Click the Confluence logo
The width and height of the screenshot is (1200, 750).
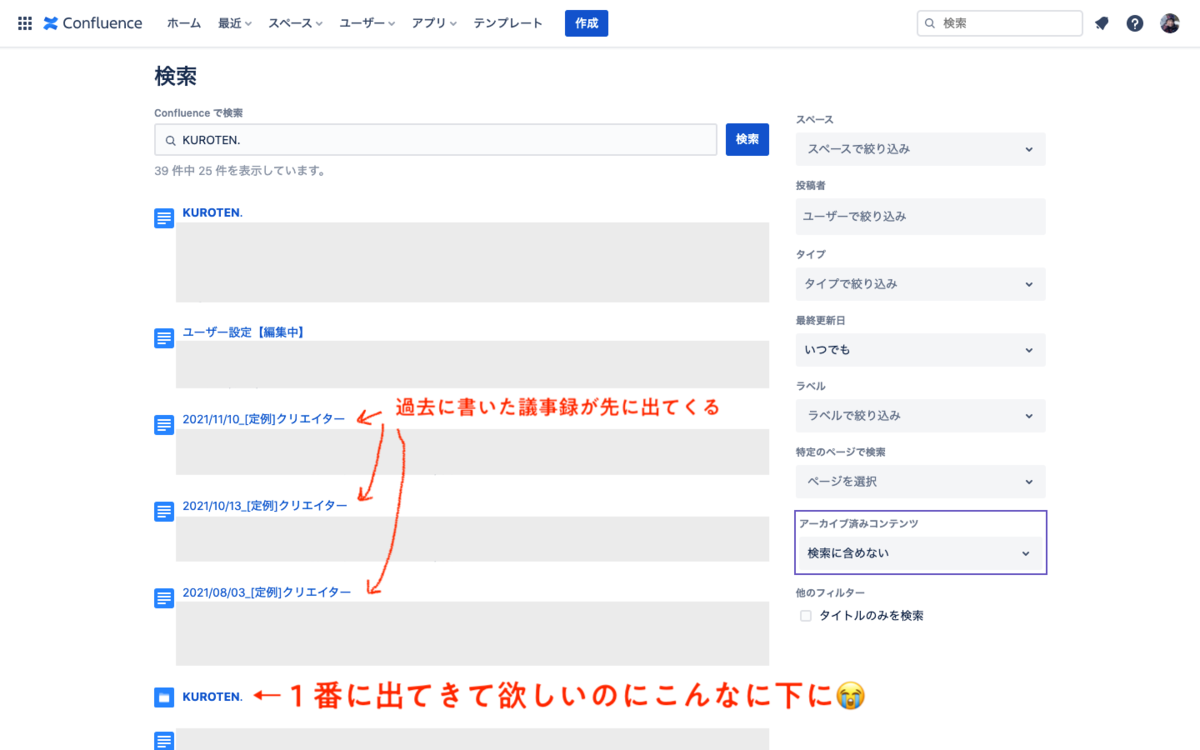[93, 23]
